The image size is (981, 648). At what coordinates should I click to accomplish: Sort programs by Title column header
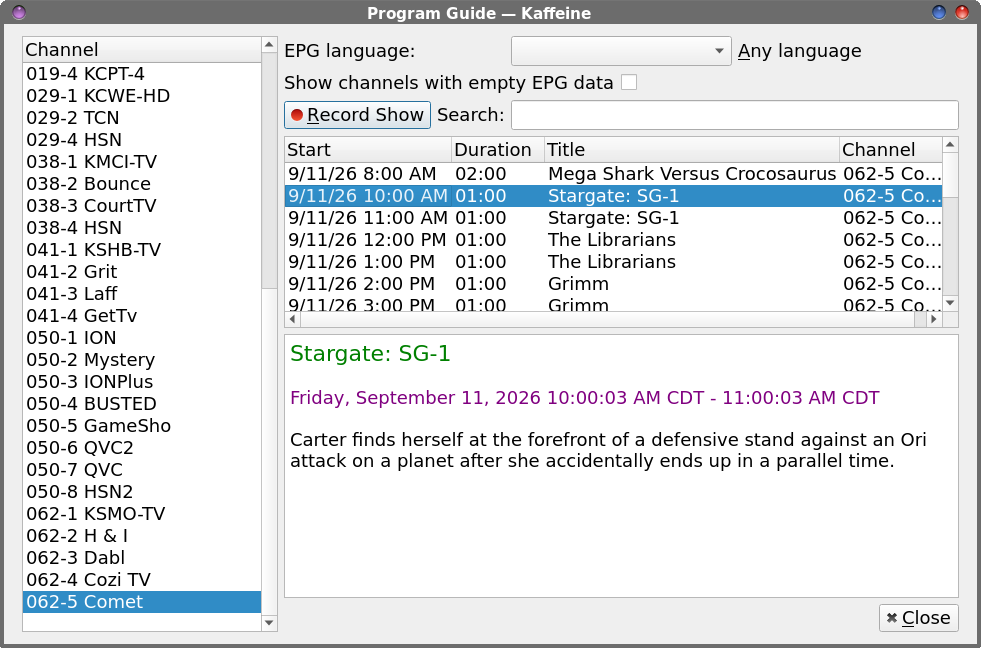(691, 150)
